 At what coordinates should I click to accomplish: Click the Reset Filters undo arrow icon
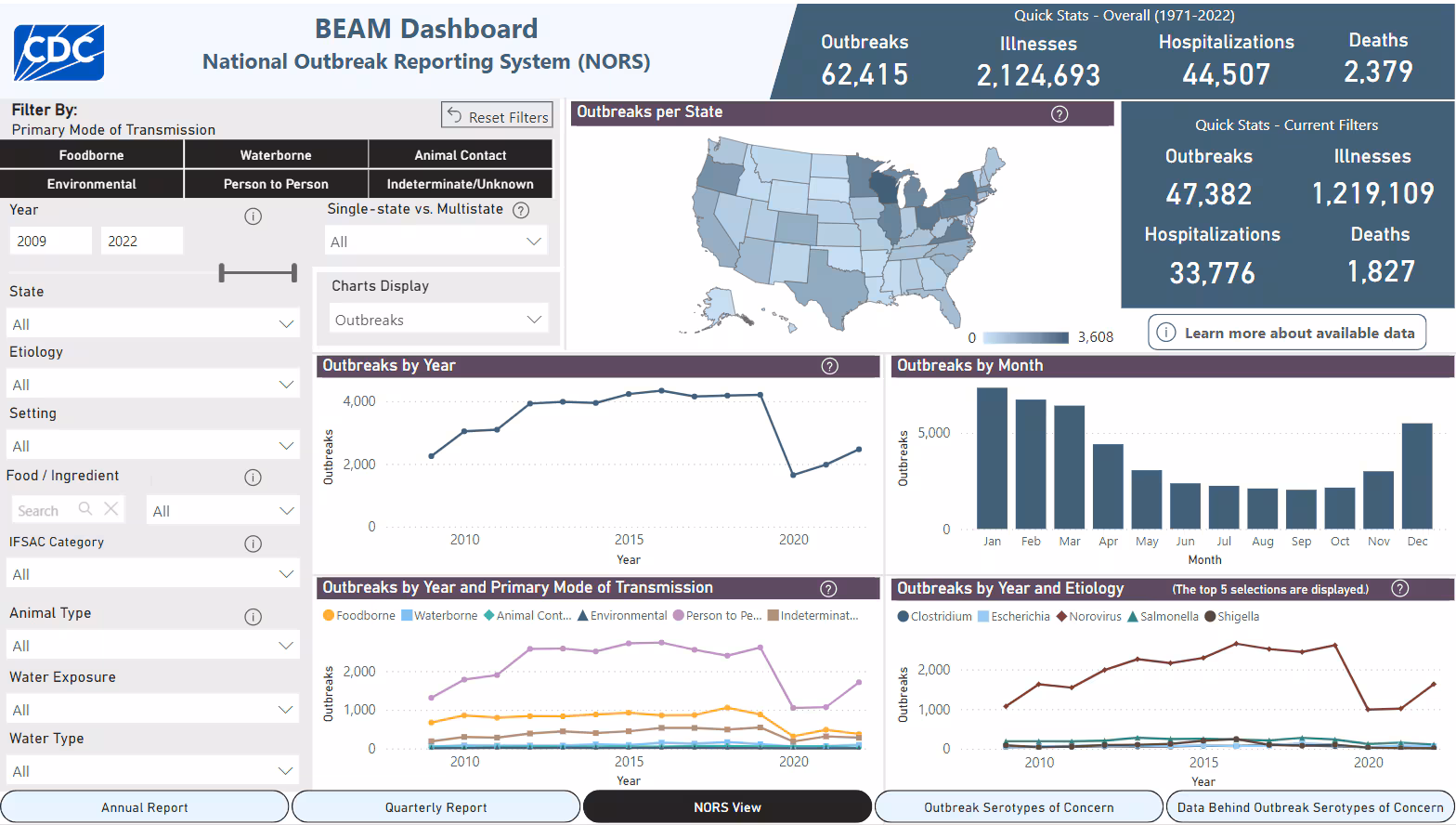click(455, 115)
